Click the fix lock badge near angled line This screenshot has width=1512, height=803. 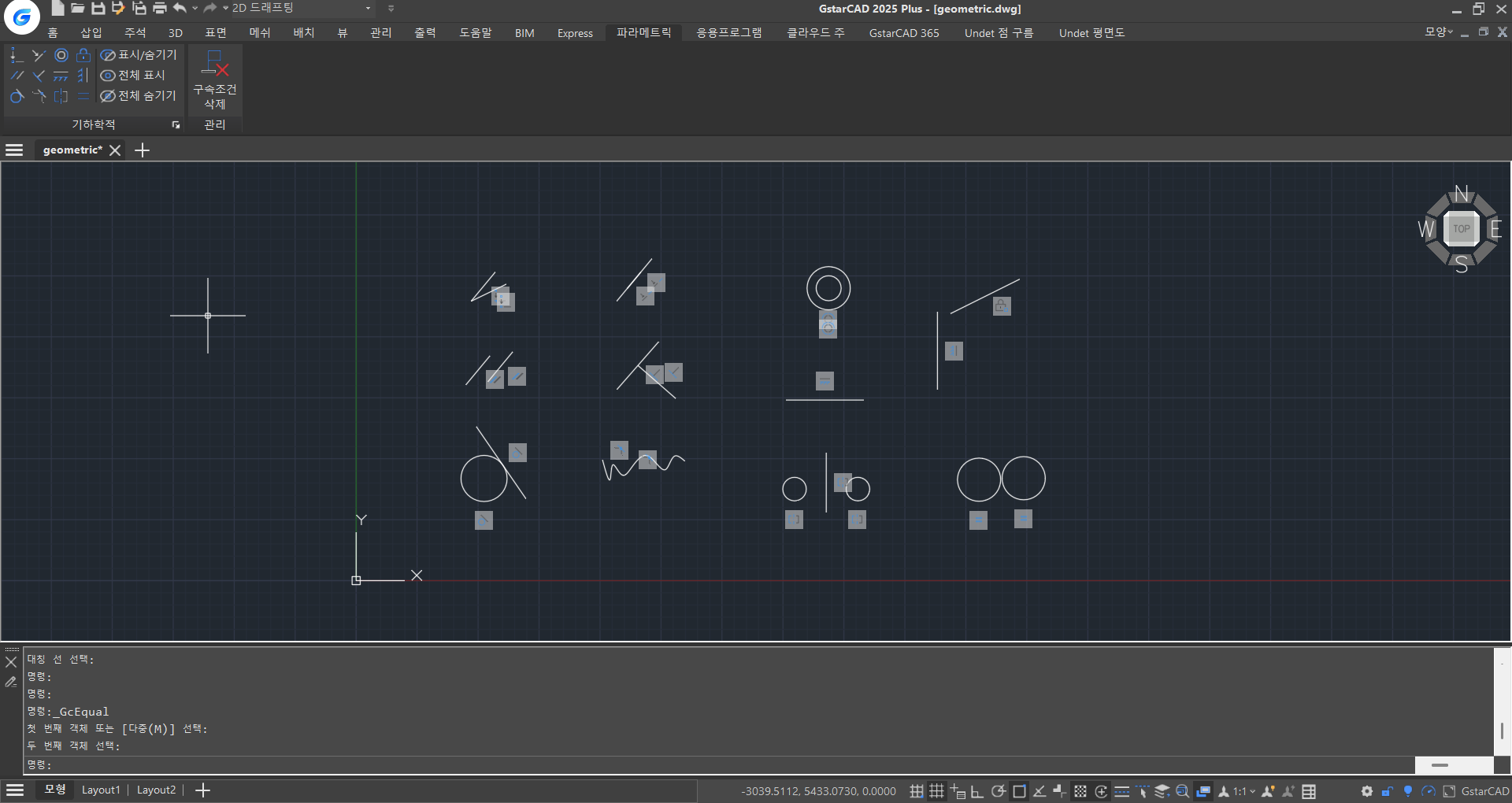tap(1001, 305)
